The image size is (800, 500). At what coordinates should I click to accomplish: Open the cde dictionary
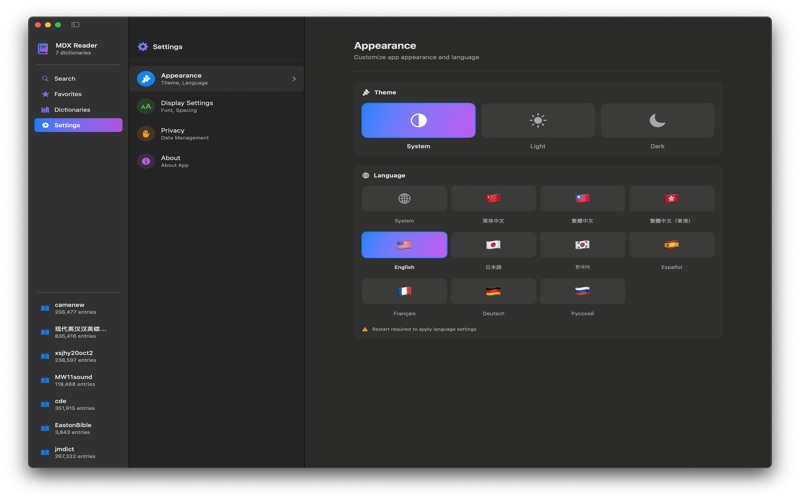(x=78, y=404)
